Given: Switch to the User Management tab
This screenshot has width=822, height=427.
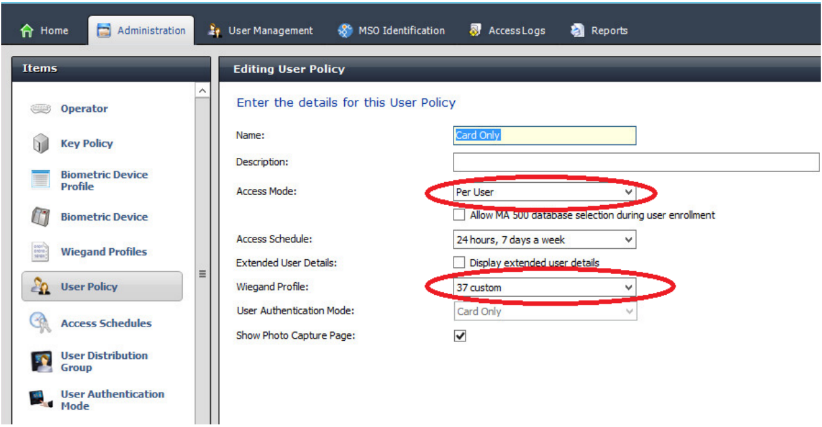Looking at the screenshot, I should (260, 31).
